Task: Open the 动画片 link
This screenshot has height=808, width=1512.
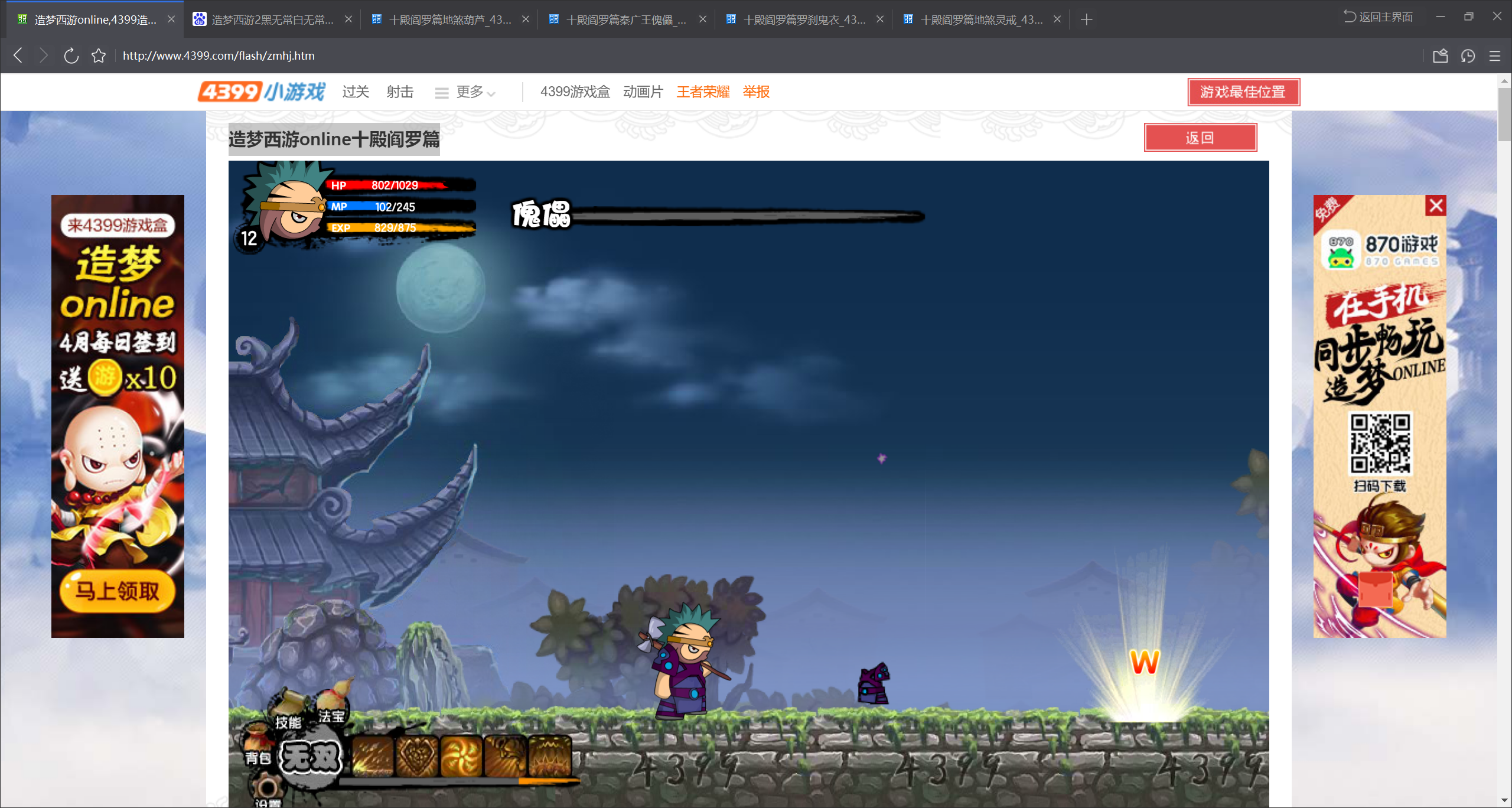Action: (x=643, y=92)
